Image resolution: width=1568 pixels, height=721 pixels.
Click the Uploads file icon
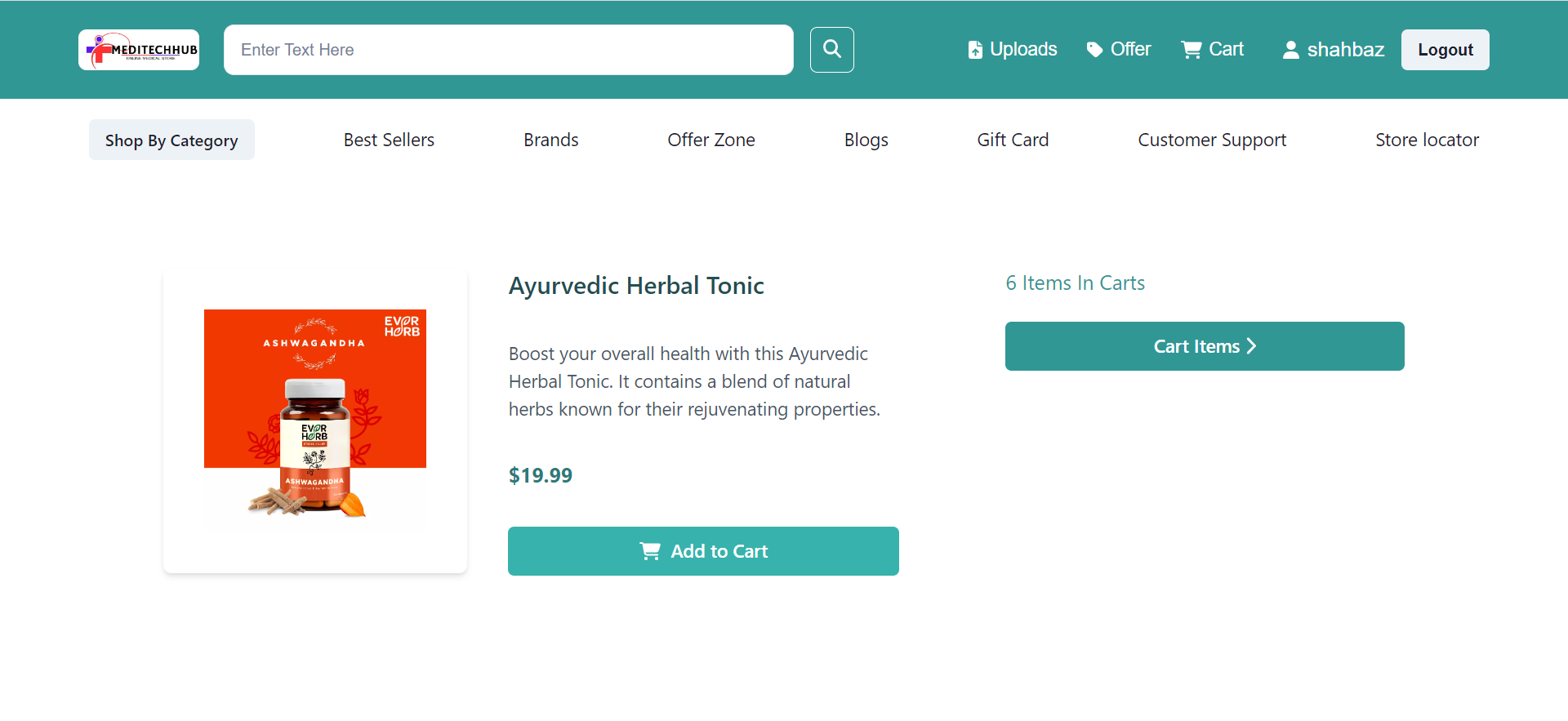975,50
